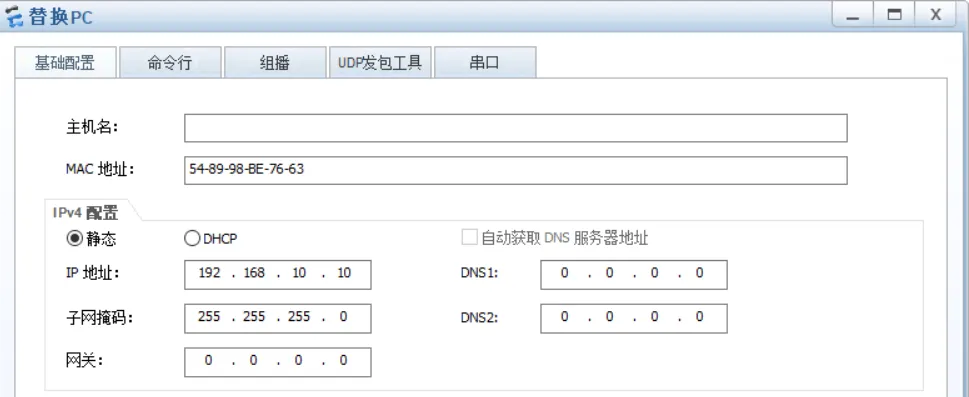Click the 网关 input field
Viewport: 969px width, 397px height.
pos(277,362)
